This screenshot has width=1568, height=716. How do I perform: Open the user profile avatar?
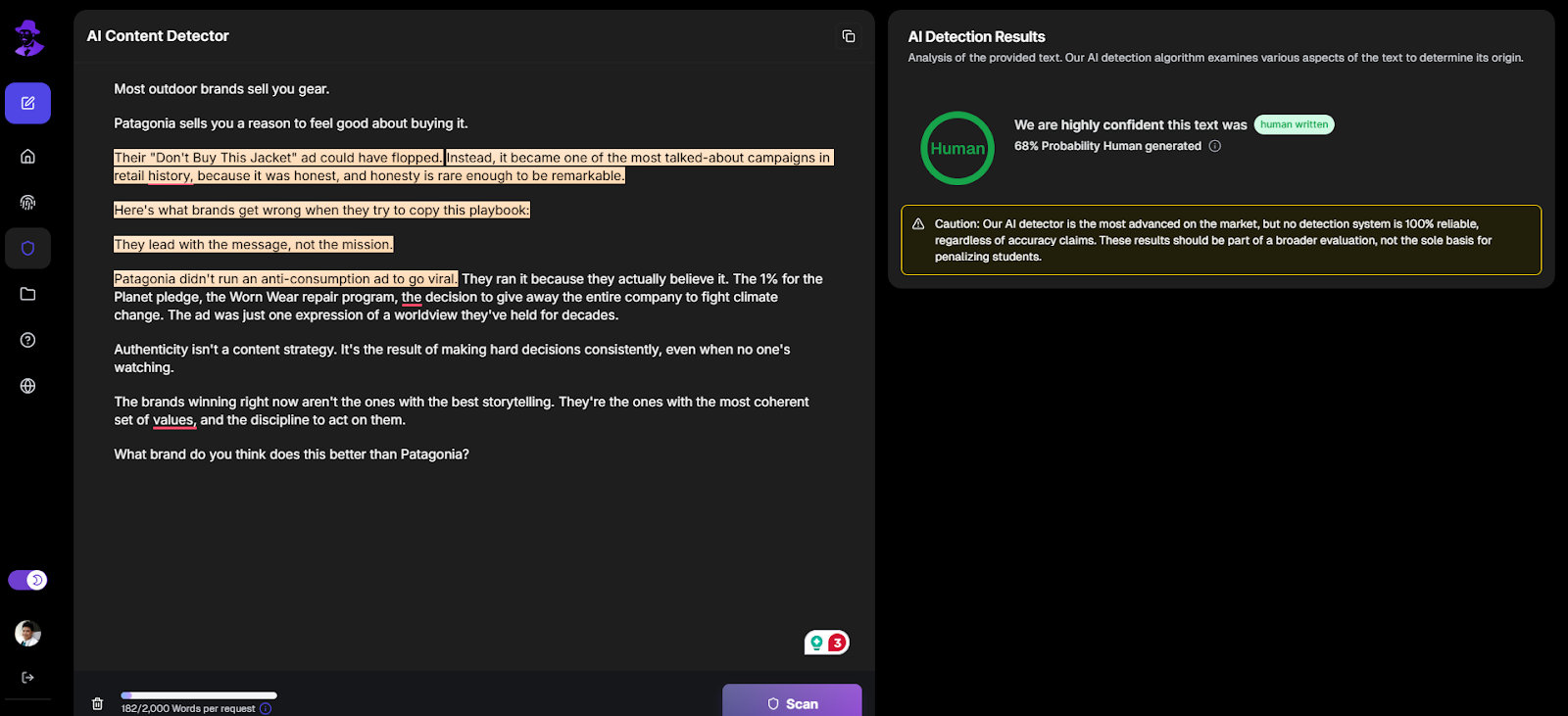(27, 633)
